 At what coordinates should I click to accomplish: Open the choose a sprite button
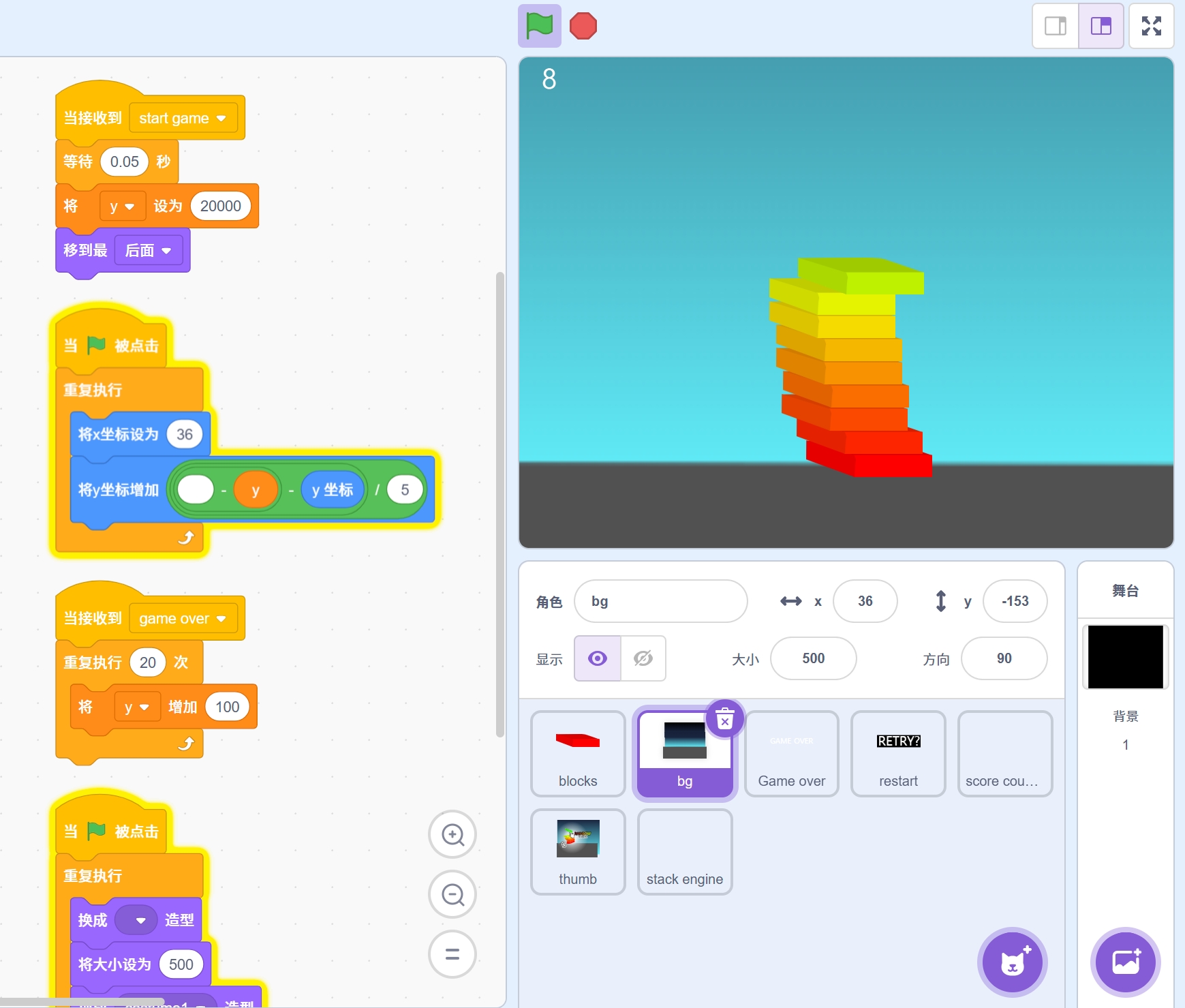pos(1013,962)
